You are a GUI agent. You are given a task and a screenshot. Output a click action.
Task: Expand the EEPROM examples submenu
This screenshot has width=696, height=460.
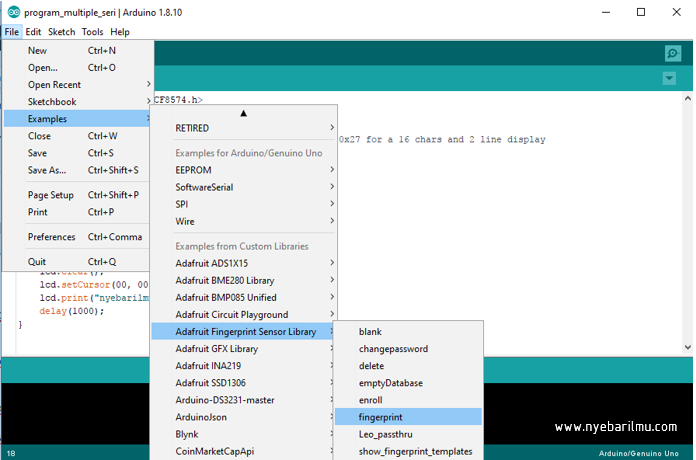[x=243, y=170]
